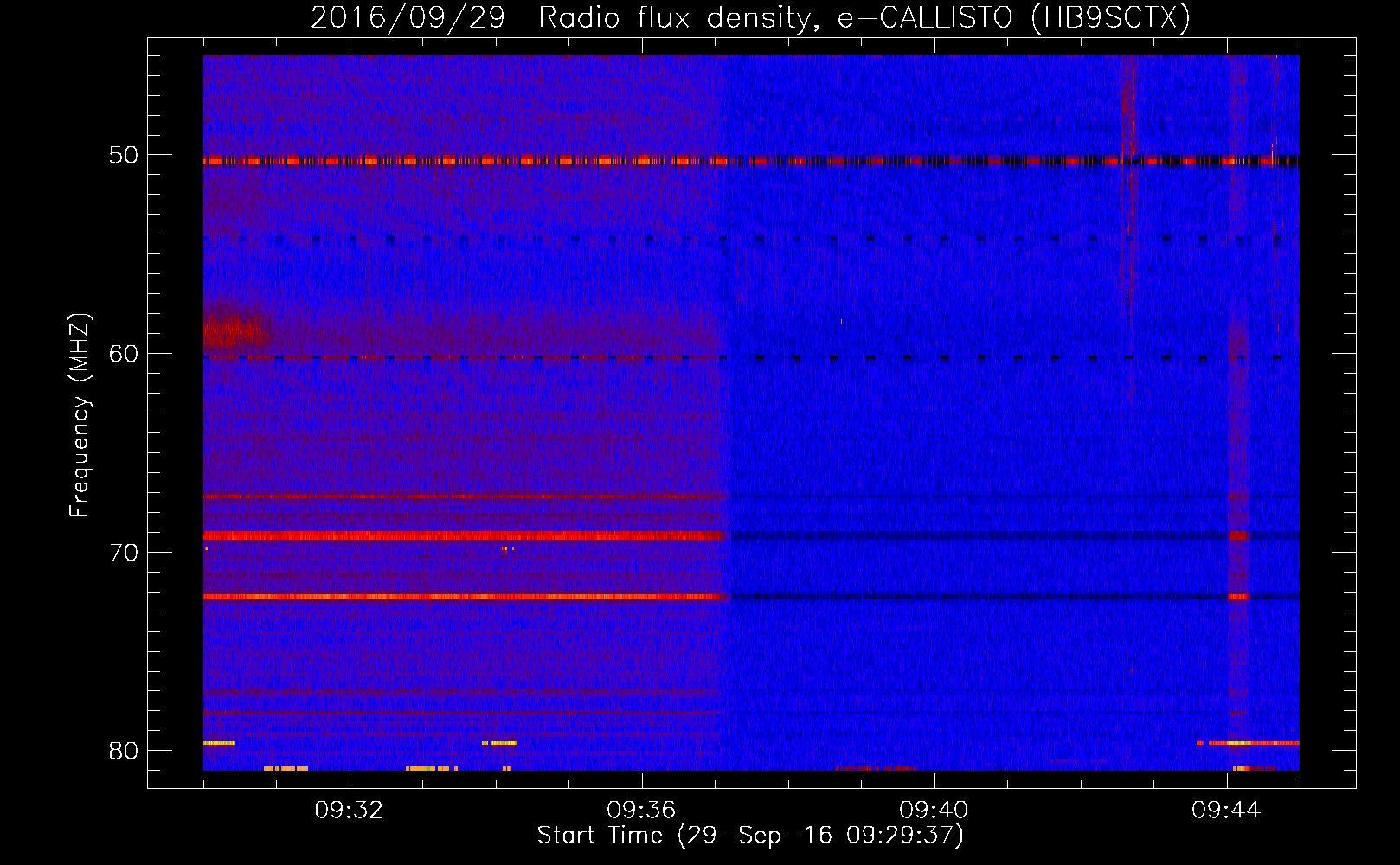Click the '09:36' time tick label
Image resolution: width=1400 pixels, height=865 pixels.
641,811
